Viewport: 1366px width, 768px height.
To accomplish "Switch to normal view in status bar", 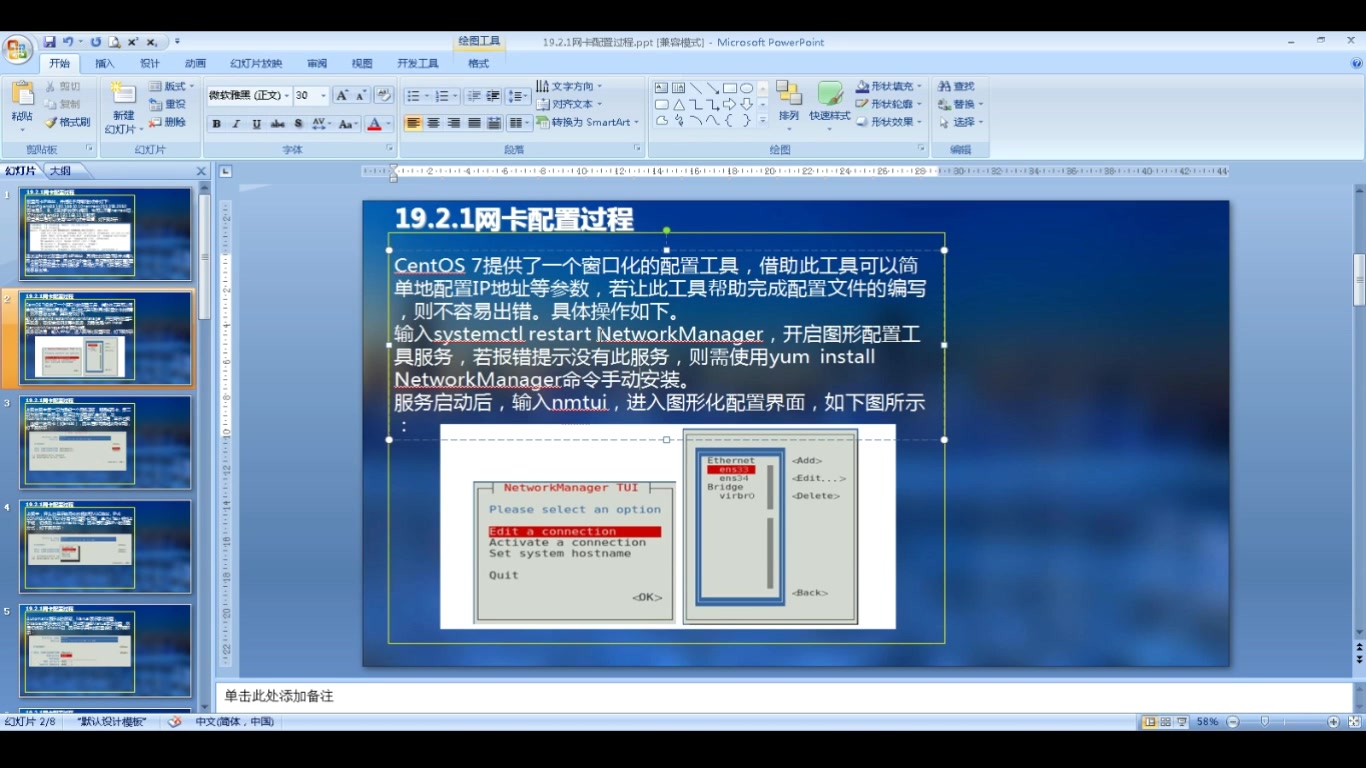I will [1150, 722].
